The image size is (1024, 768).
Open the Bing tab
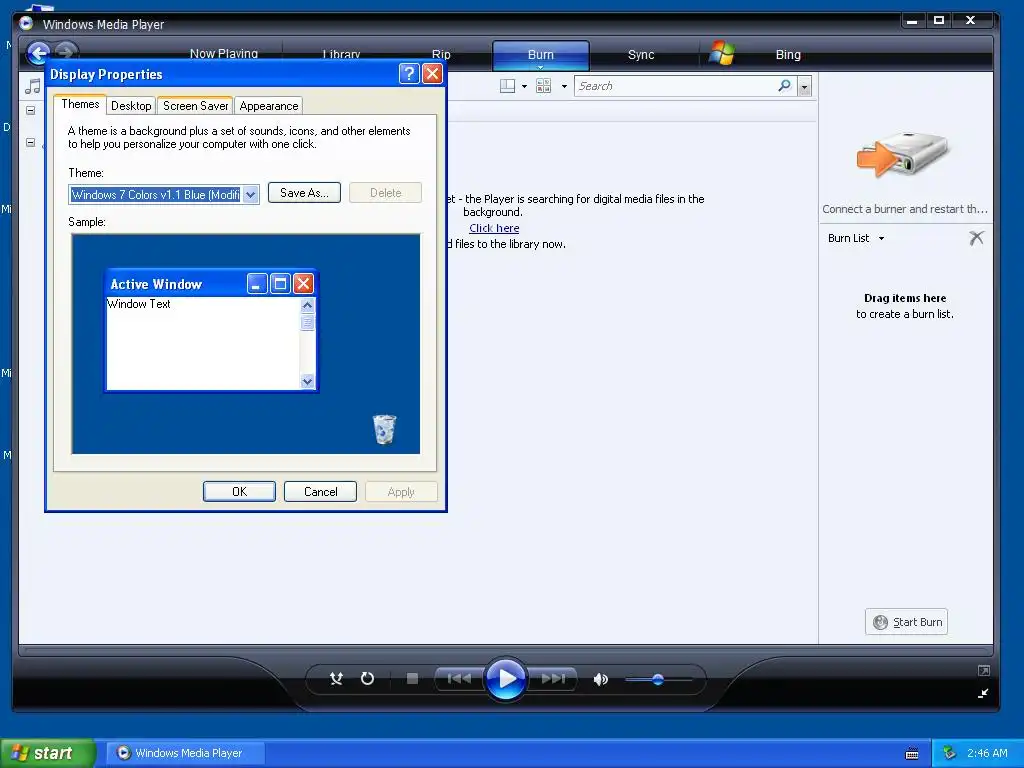[x=788, y=55]
